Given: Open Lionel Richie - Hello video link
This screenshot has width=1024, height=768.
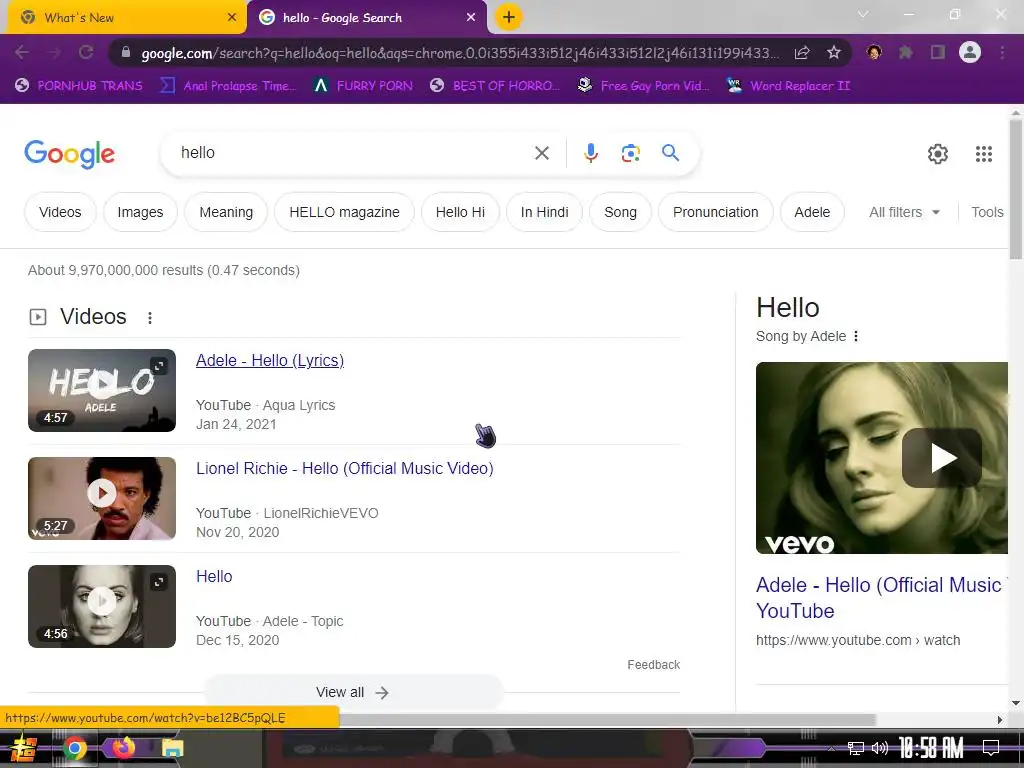Looking at the screenshot, I should pyautogui.click(x=345, y=468).
